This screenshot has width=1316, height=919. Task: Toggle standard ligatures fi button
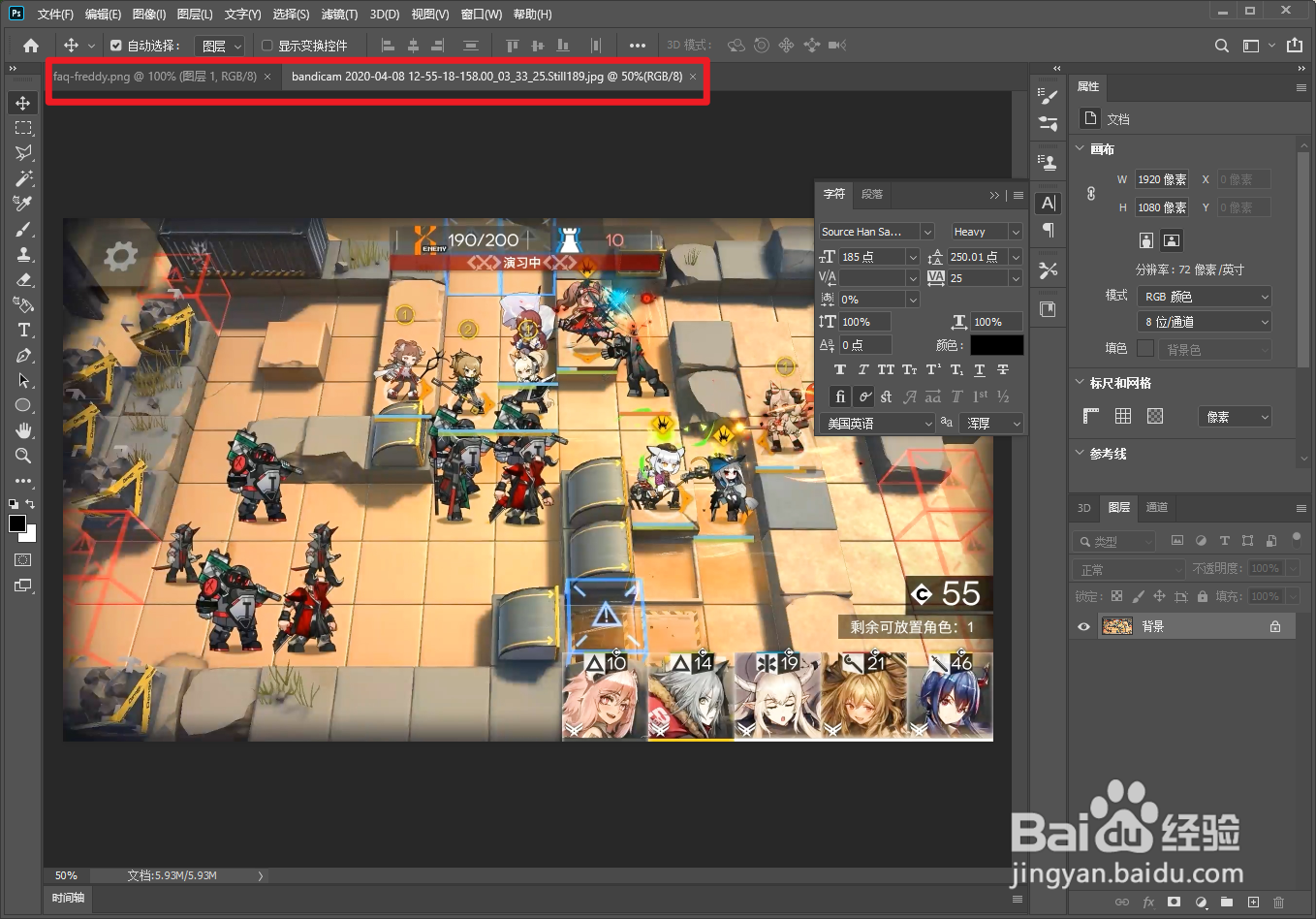(840, 396)
